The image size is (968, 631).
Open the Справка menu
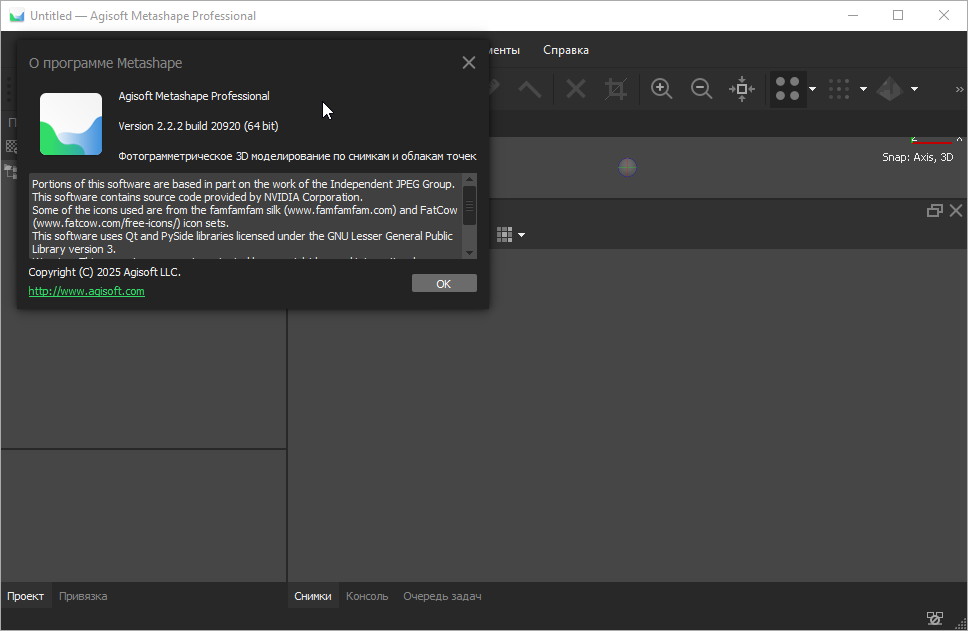click(x=565, y=50)
